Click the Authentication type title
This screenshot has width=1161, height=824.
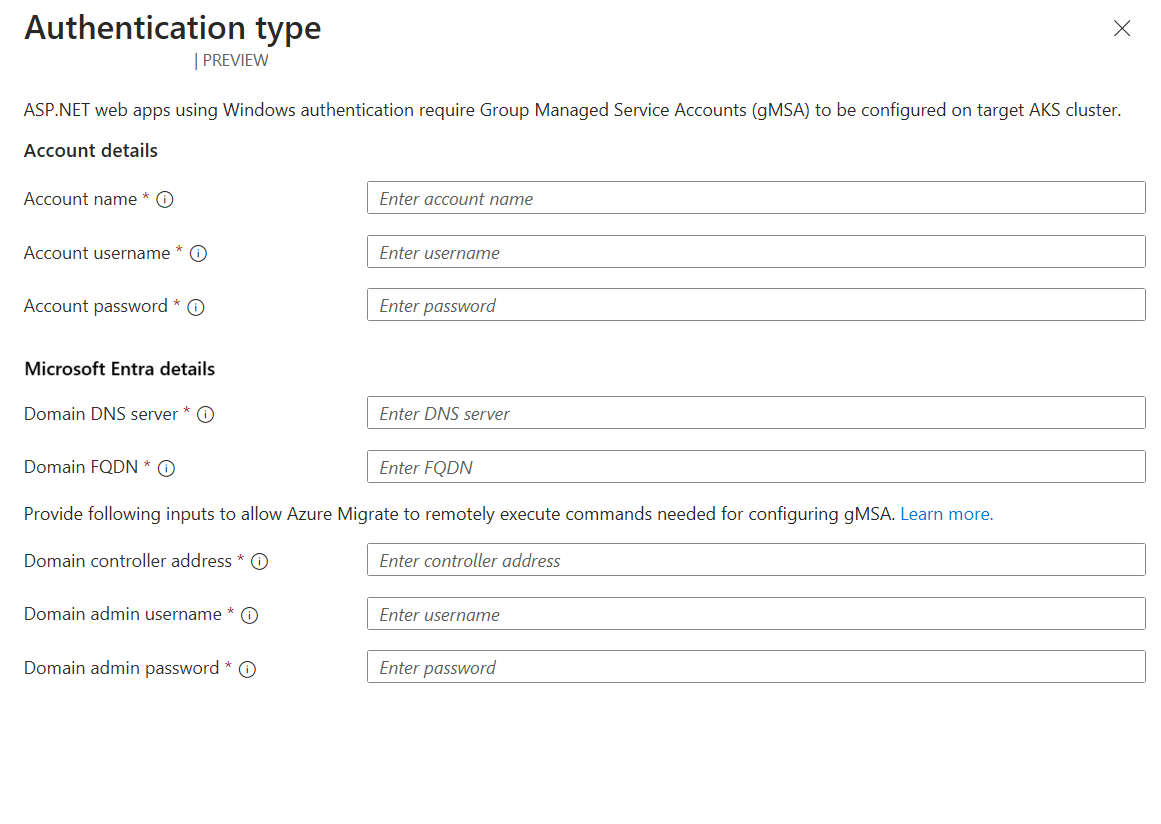point(173,28)
